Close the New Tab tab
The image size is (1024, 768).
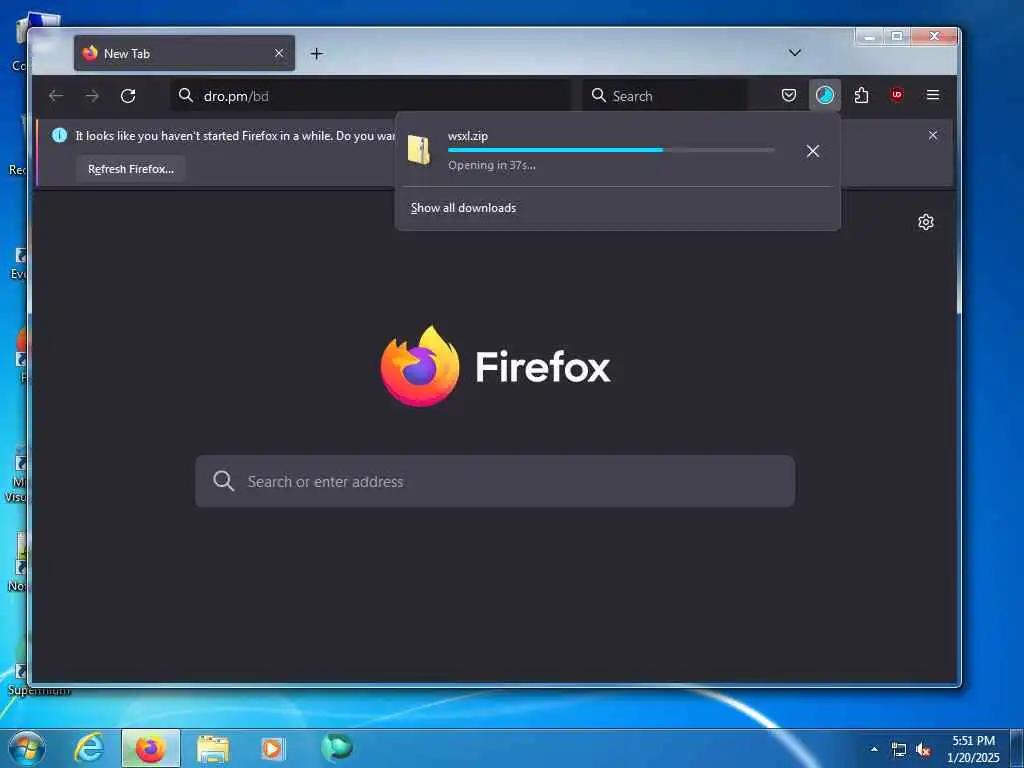click(279, 54)
